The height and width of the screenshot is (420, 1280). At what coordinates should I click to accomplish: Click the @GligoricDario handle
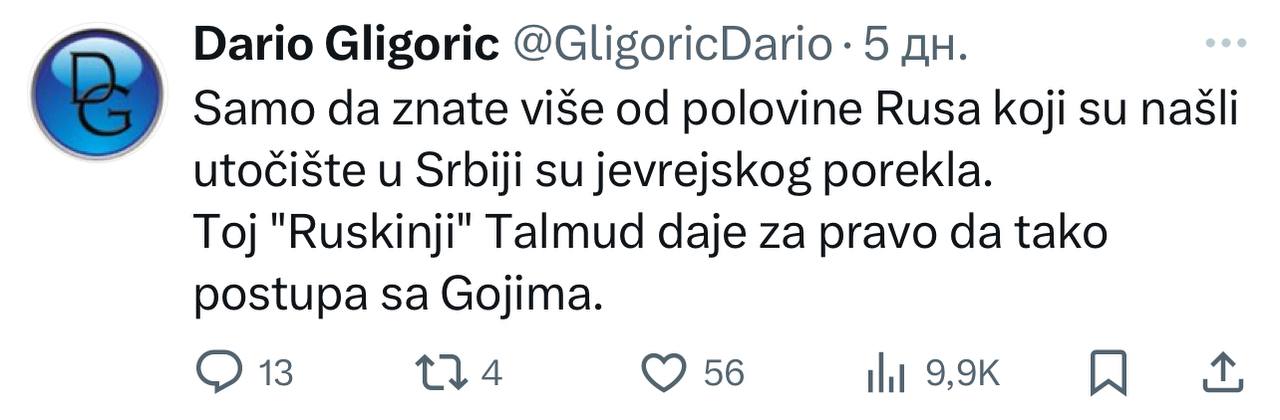point(671,44)
